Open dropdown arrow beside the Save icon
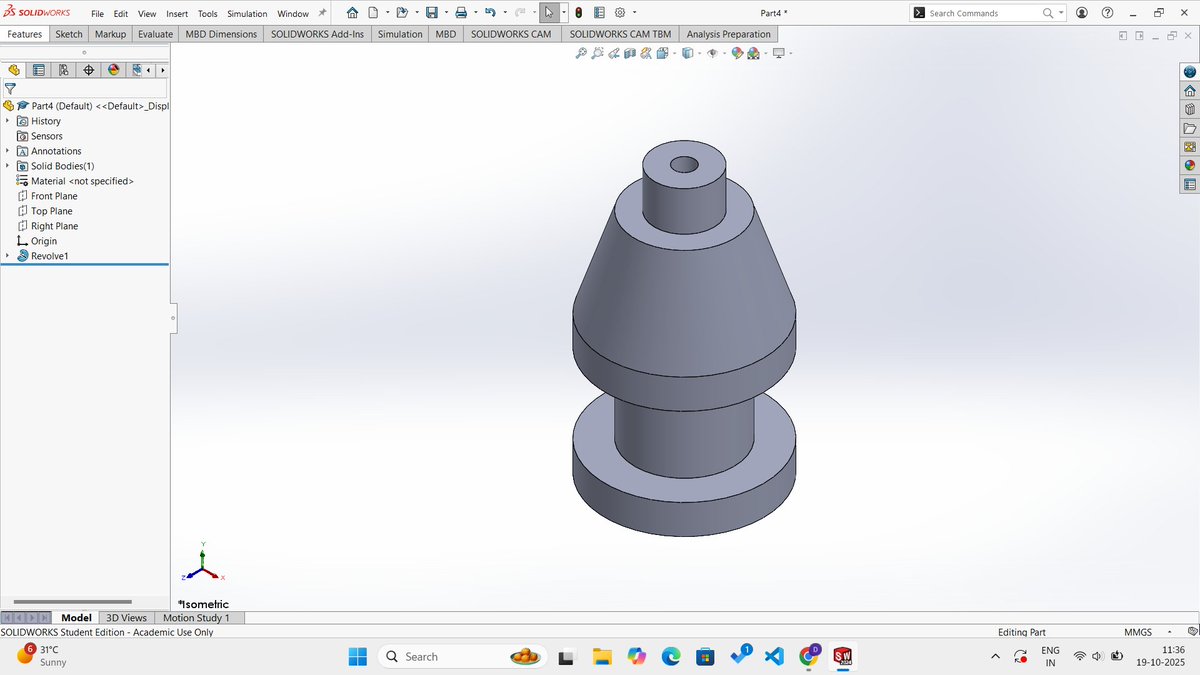 tap(446, 13)
